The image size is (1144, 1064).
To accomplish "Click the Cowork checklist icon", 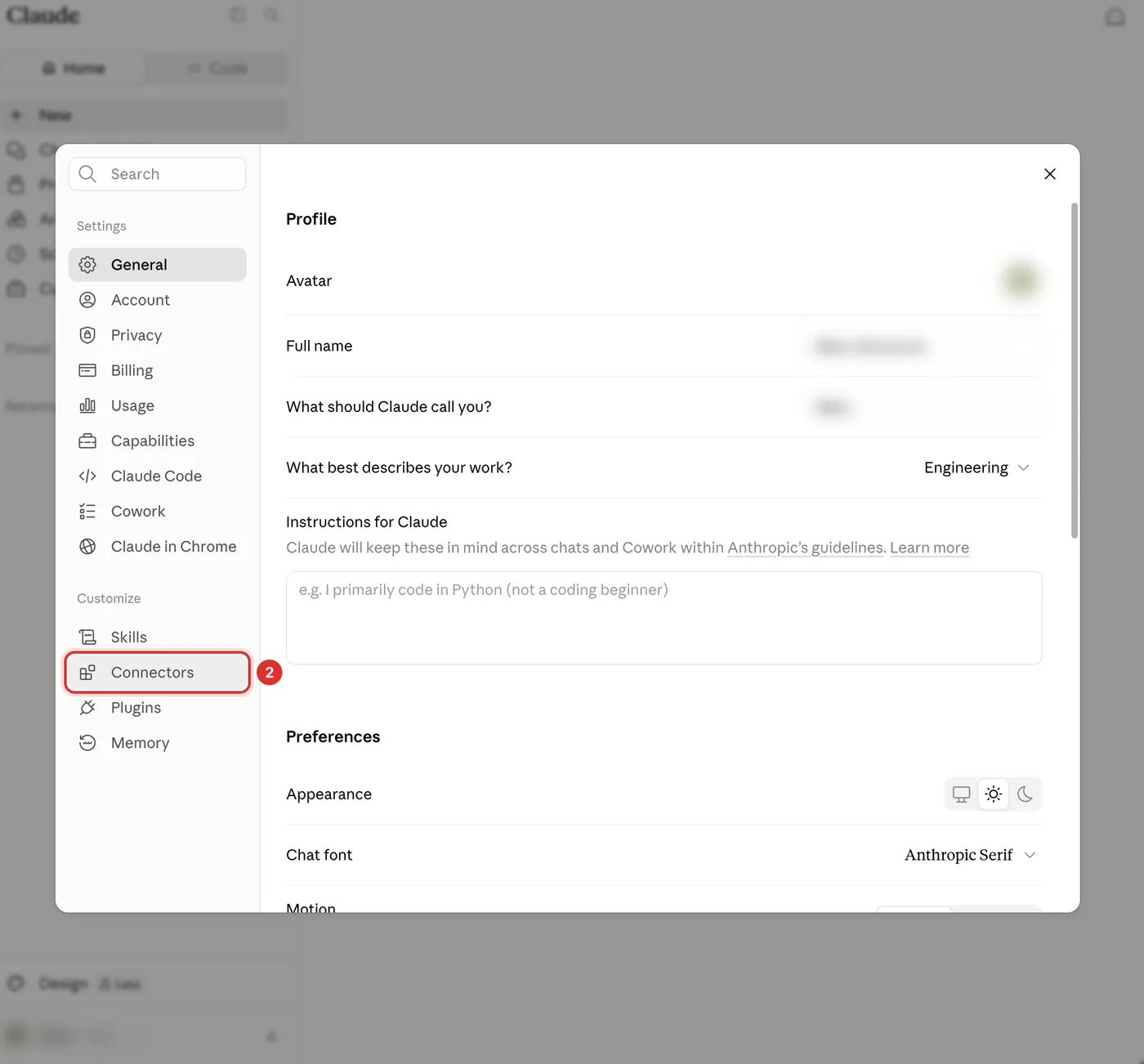I will (87, 512).
